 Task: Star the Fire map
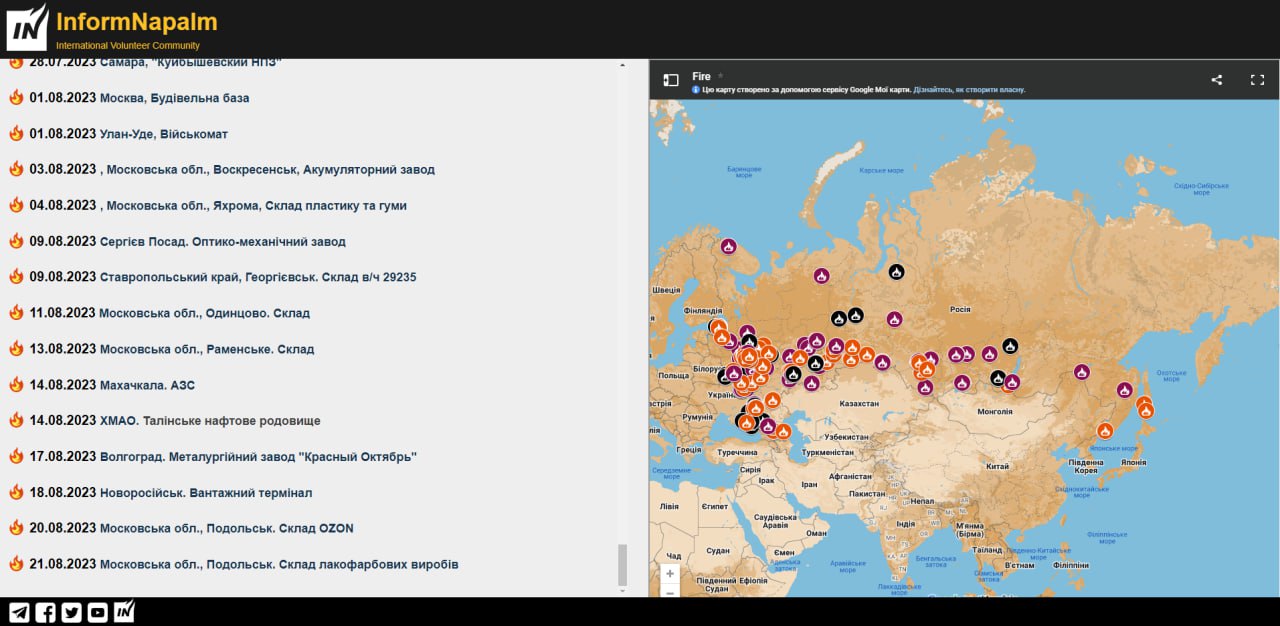pyautogui.click(x=720, y=76)
